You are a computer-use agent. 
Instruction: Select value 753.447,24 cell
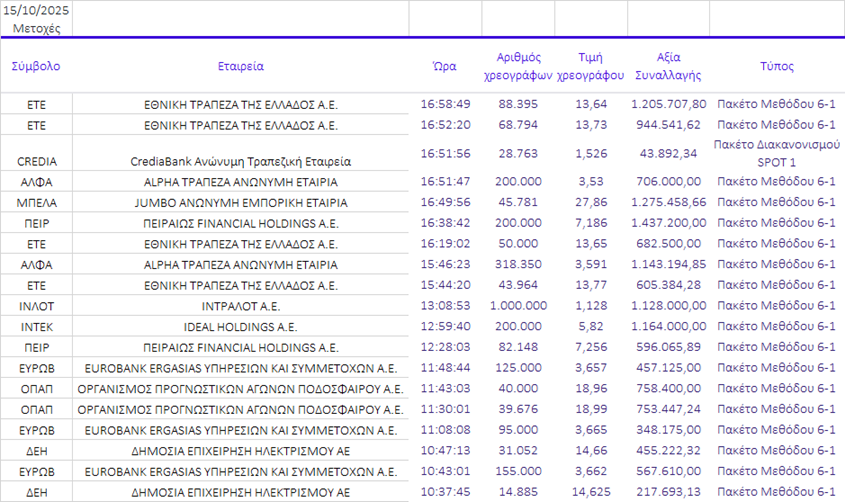tap(668, 409)
